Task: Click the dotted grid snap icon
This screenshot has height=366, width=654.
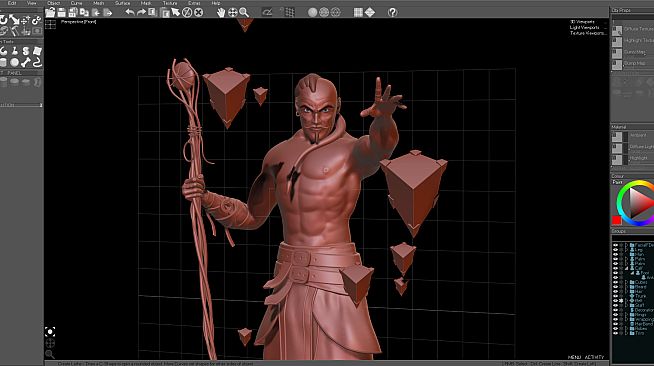Action: point(289,13)
